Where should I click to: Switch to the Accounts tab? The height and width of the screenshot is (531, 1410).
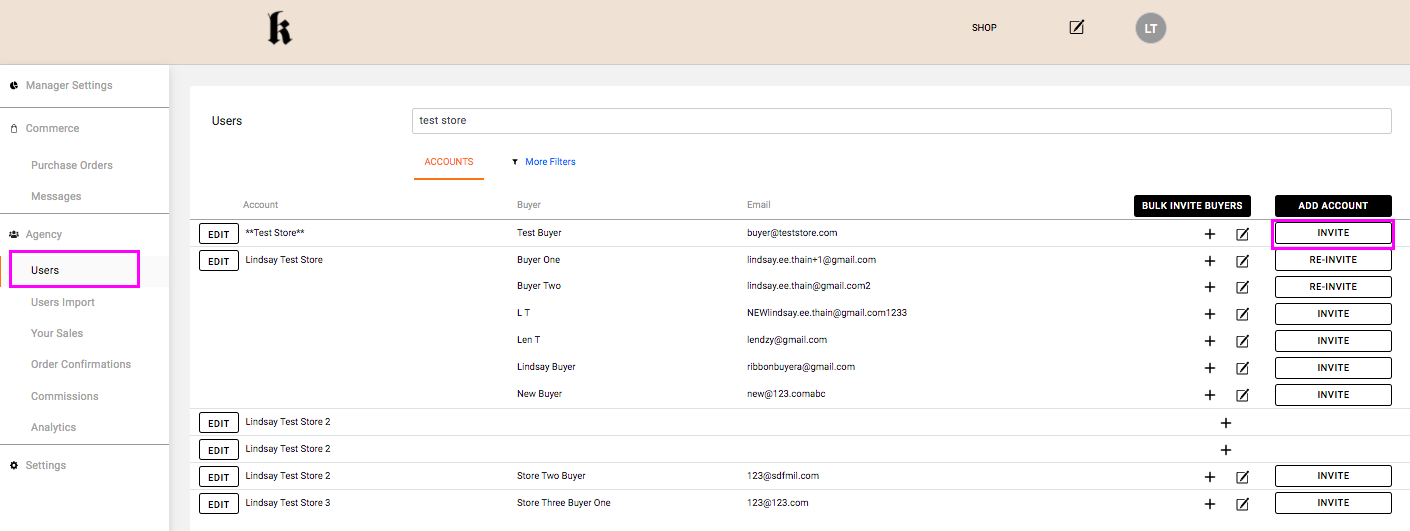[x=449, y=162]
